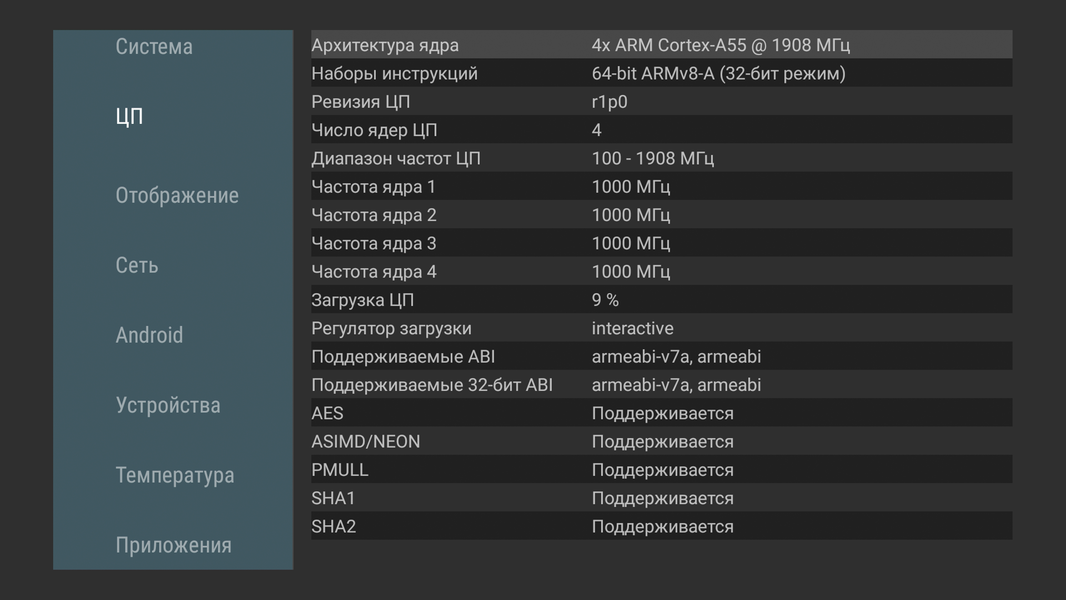Select the Регулятор загрузки row
The height and width of the screenshot is (600, 1066).
click(x=661, y=329)
